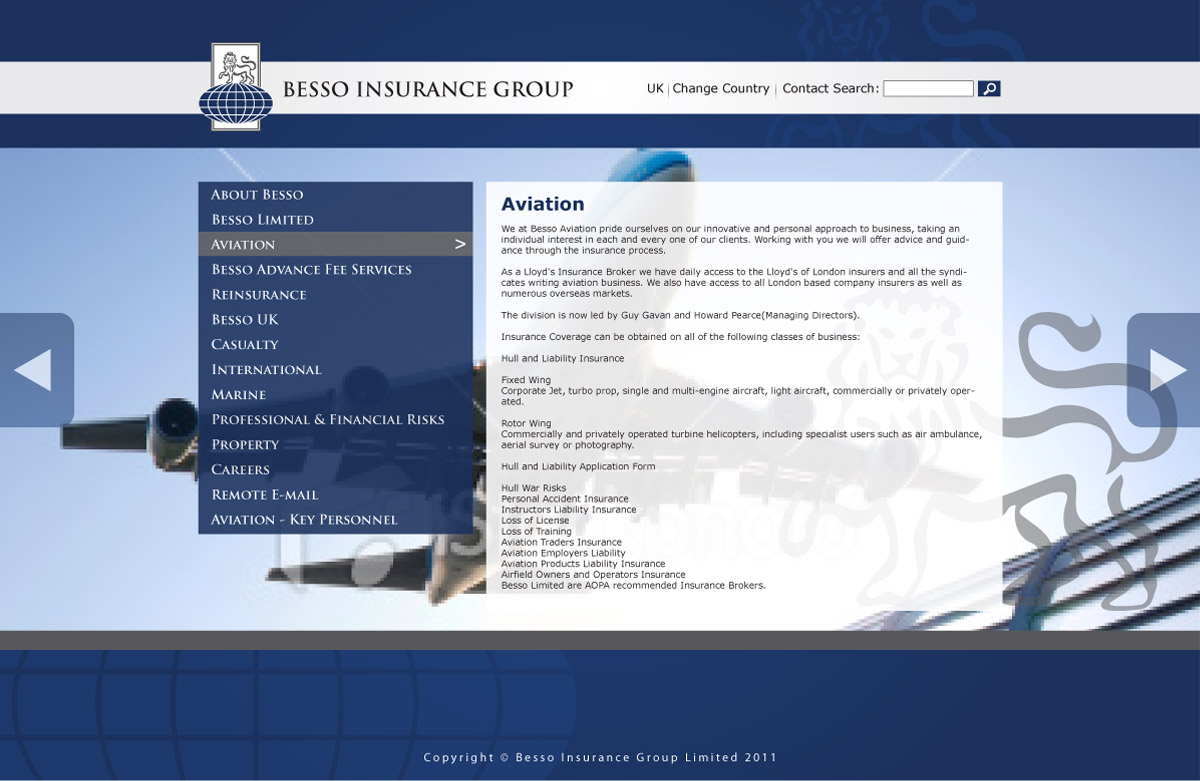This screenshot has width=1200, height=781.
Task: Open the Reinsurance menu item
Action: (x=259, y=294)
